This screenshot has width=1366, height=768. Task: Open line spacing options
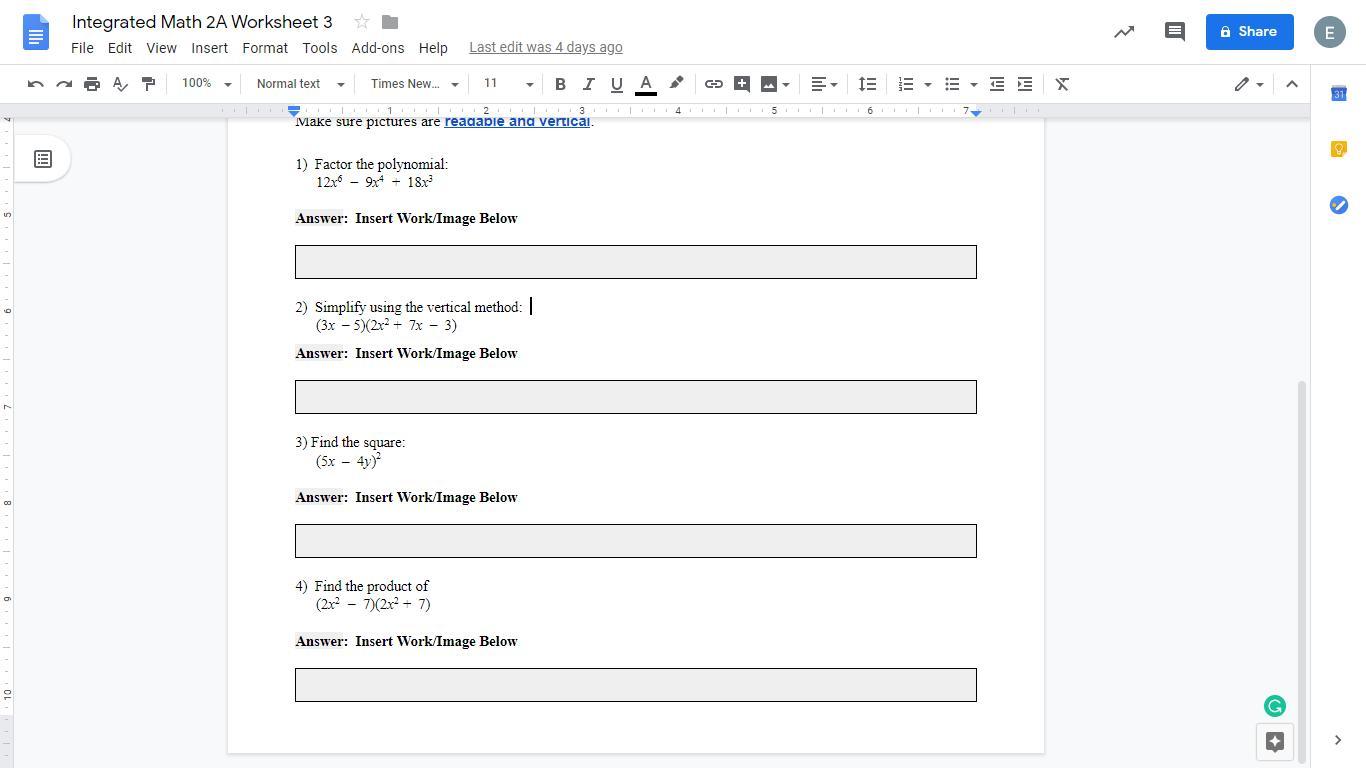click(868, 84)
